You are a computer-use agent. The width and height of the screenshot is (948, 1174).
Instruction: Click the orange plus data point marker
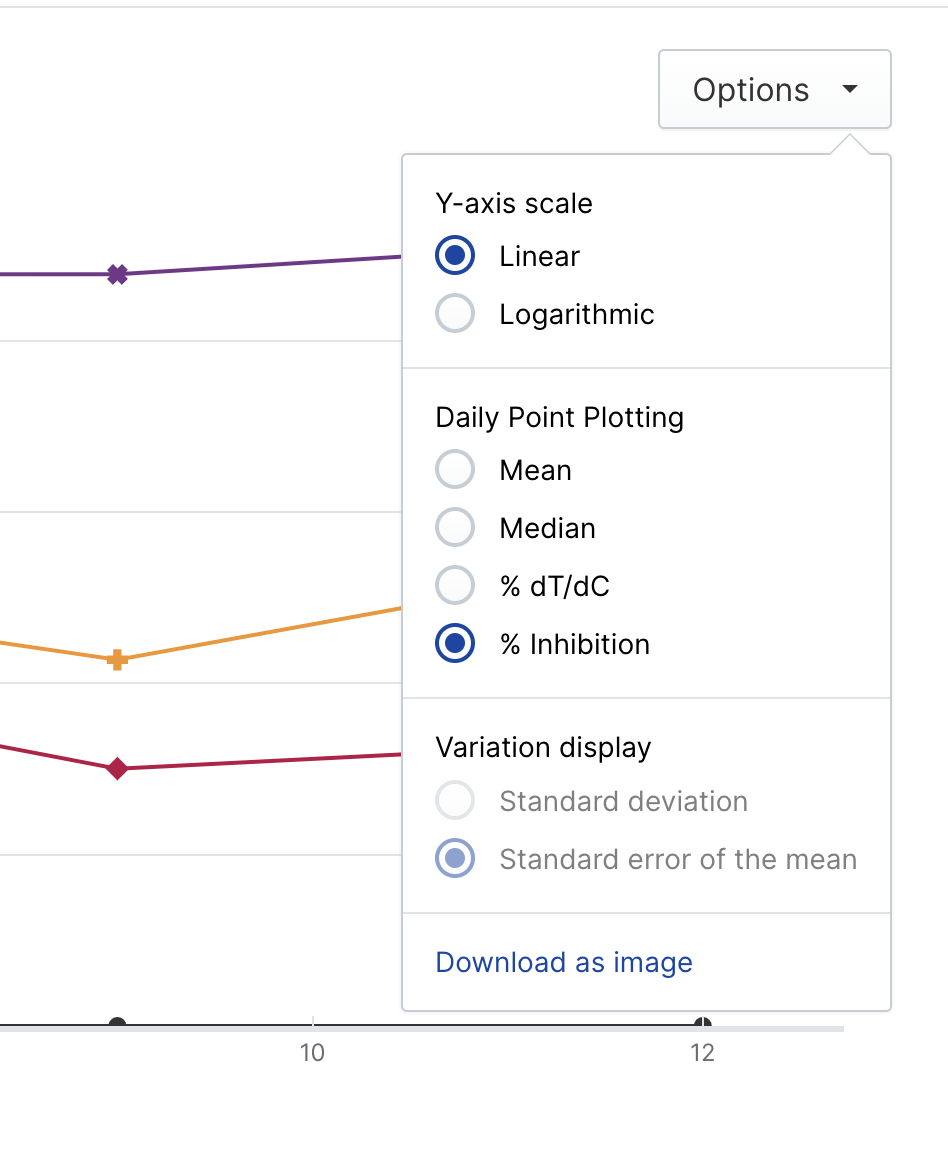(x=117, y=659)
